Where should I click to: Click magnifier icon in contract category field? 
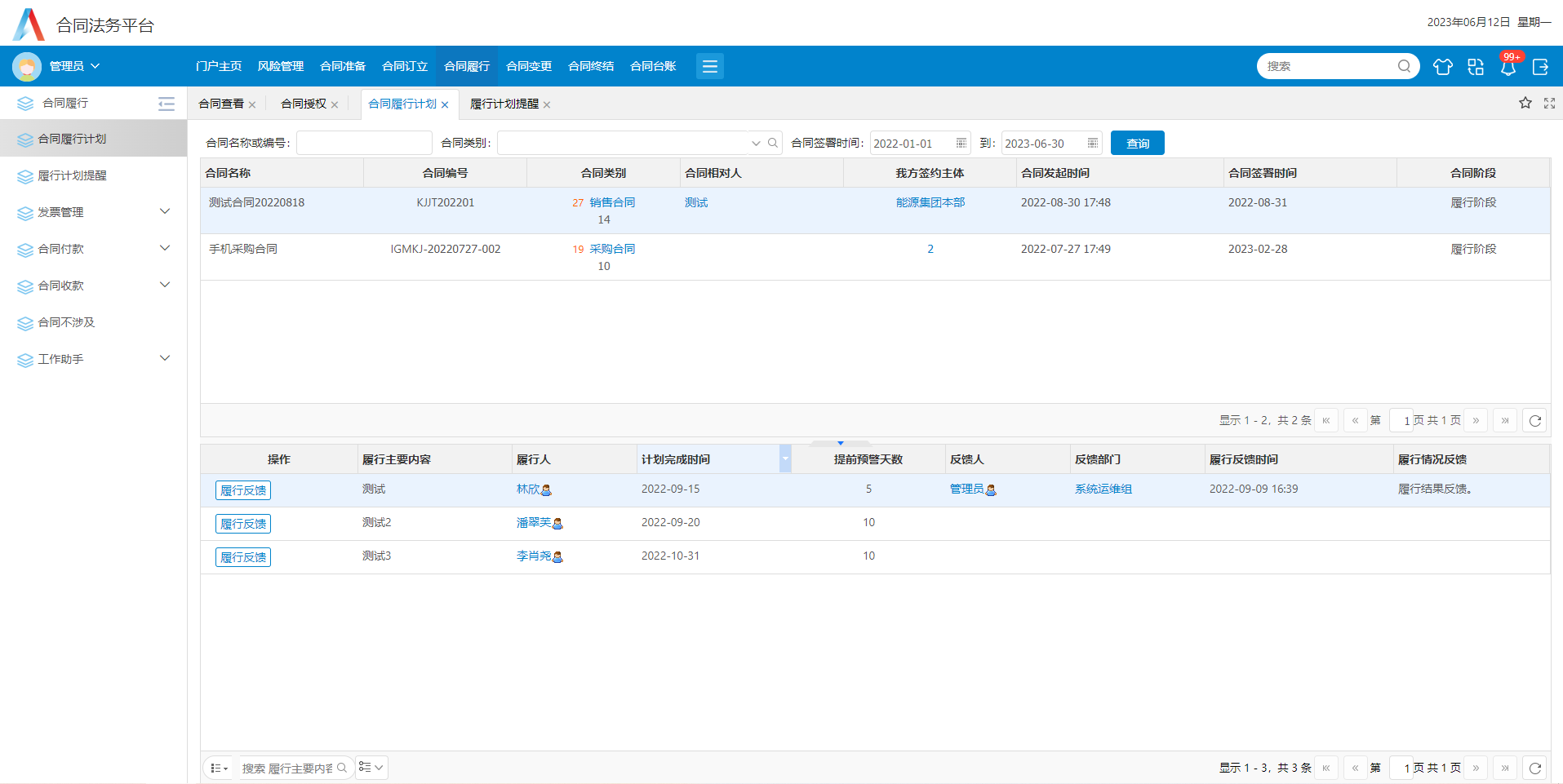click(773, 143)
